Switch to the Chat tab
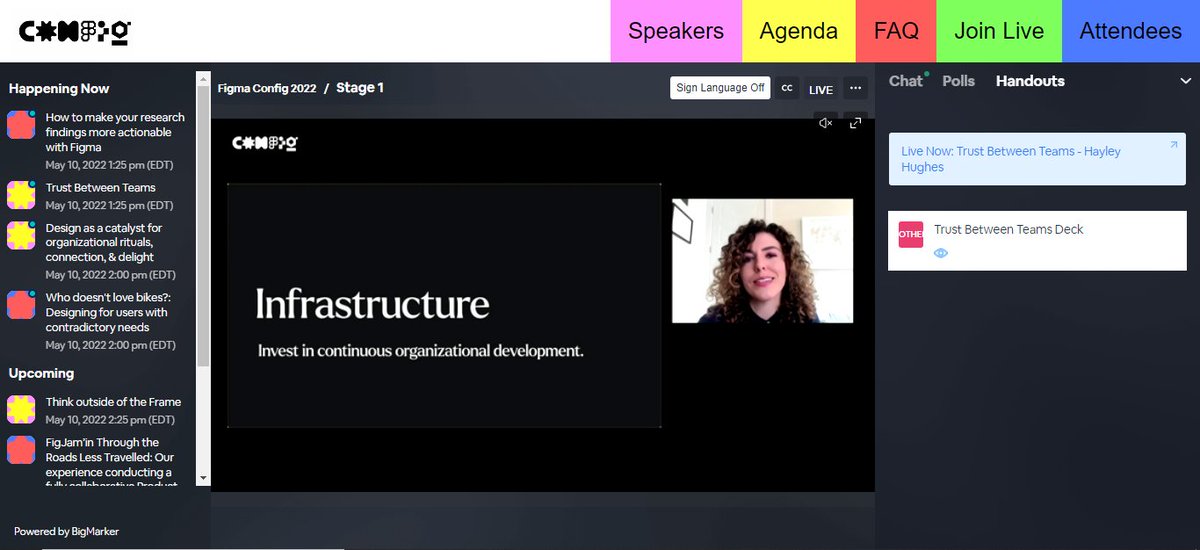Image resolution: width=1200 pixels, height=550 pixels. (x=906, y=81)
